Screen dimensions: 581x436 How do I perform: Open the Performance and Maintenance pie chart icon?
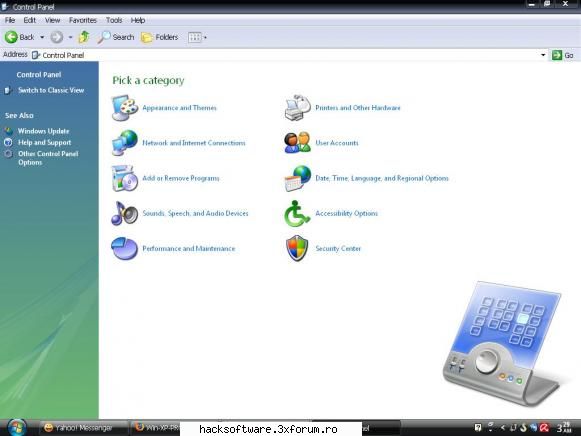point(125,248)
